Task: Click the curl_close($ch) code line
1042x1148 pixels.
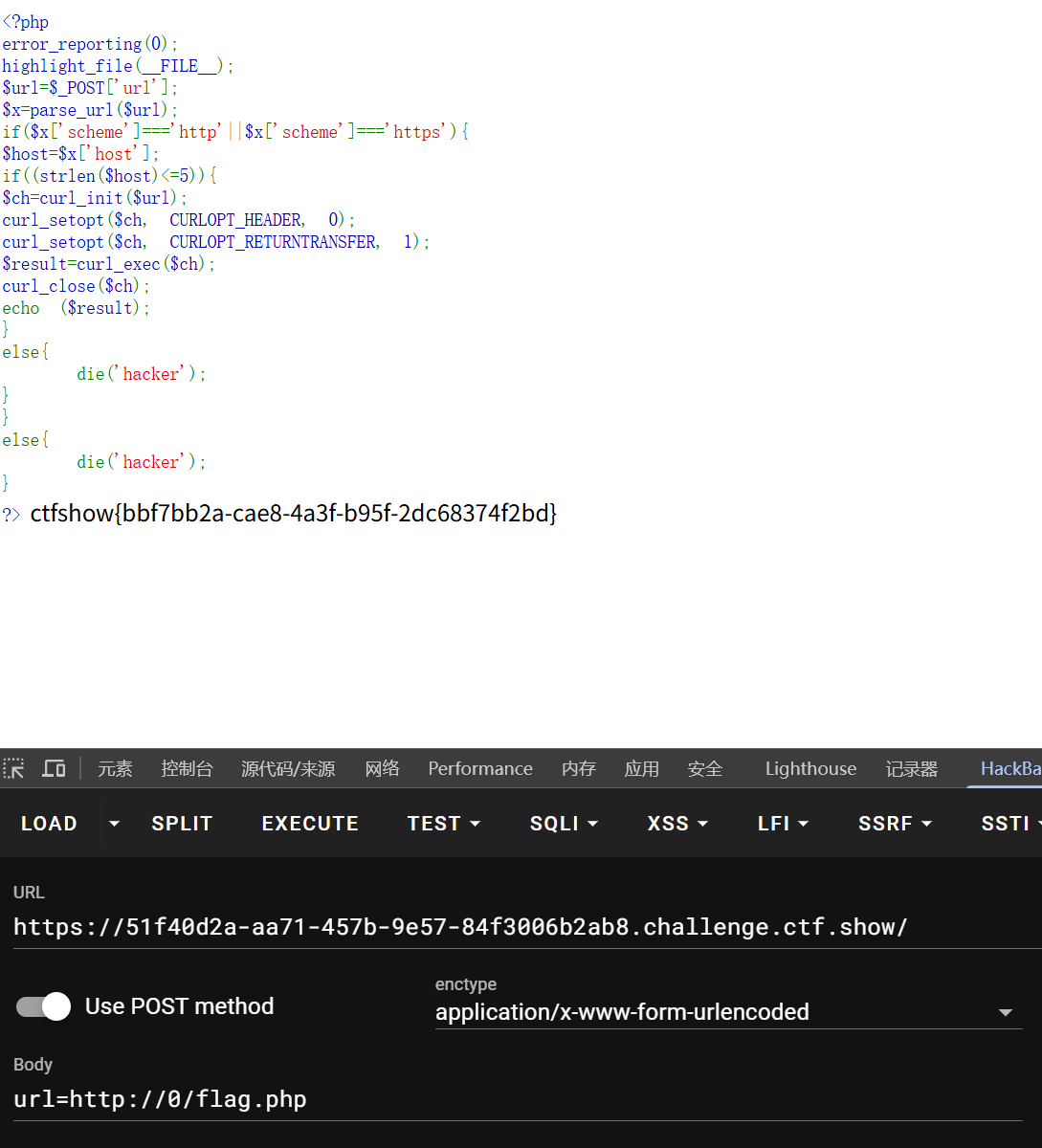Action: pyautogui.click(x=77, y=286)
